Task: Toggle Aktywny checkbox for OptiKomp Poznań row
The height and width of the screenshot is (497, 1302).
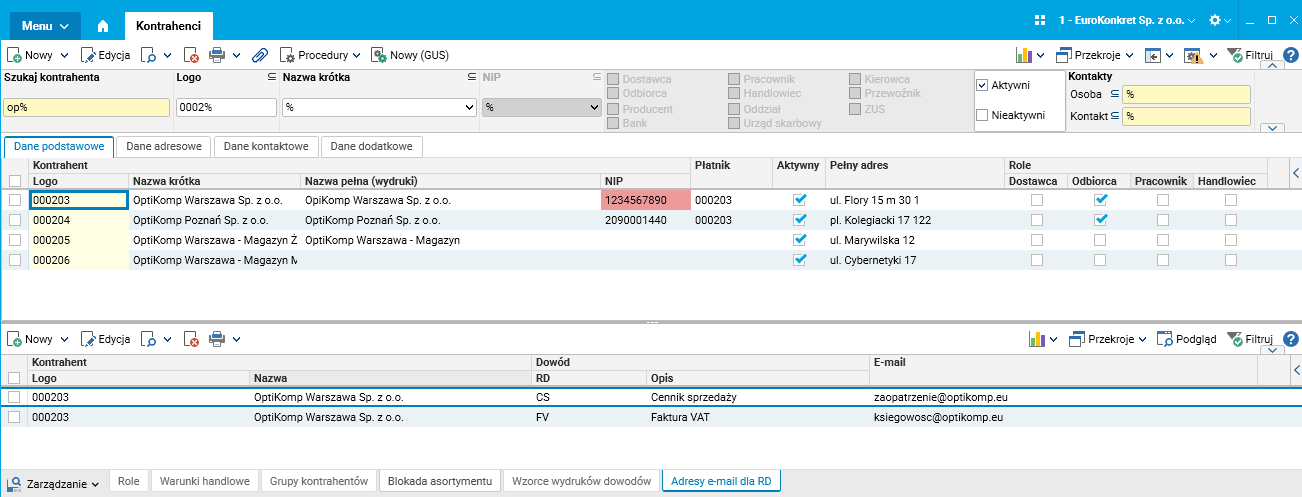Action: pyautogui.click(x=800, y=220)
